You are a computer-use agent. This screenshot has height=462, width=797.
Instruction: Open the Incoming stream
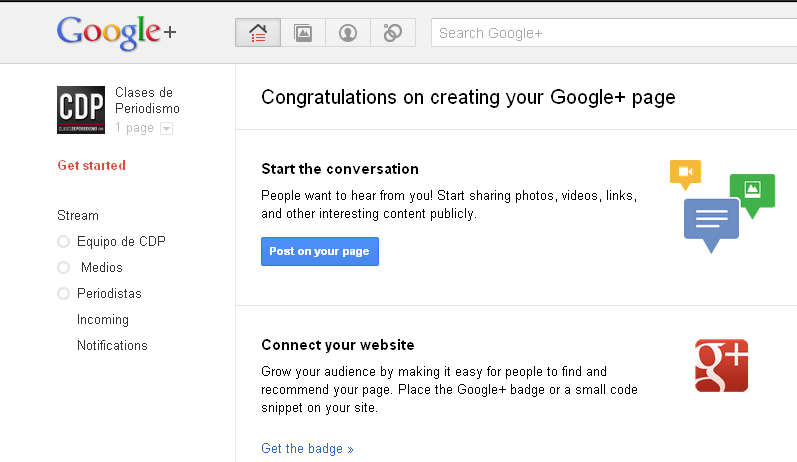pyautogui.click(x=103, y=319)
